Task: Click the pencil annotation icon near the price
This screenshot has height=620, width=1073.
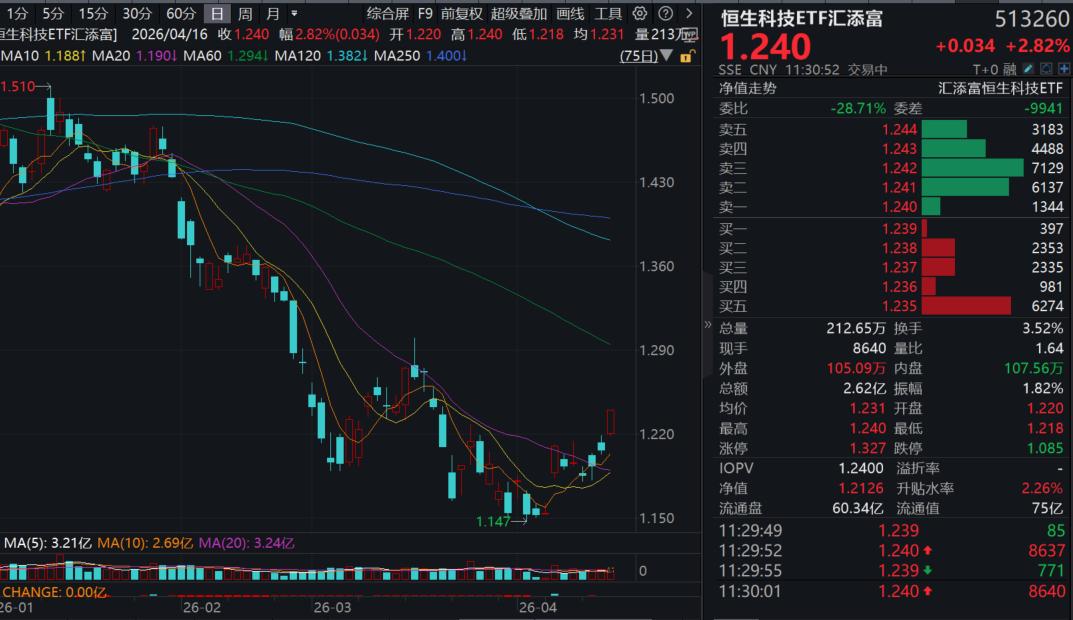Action: (x=1027, y=68)
